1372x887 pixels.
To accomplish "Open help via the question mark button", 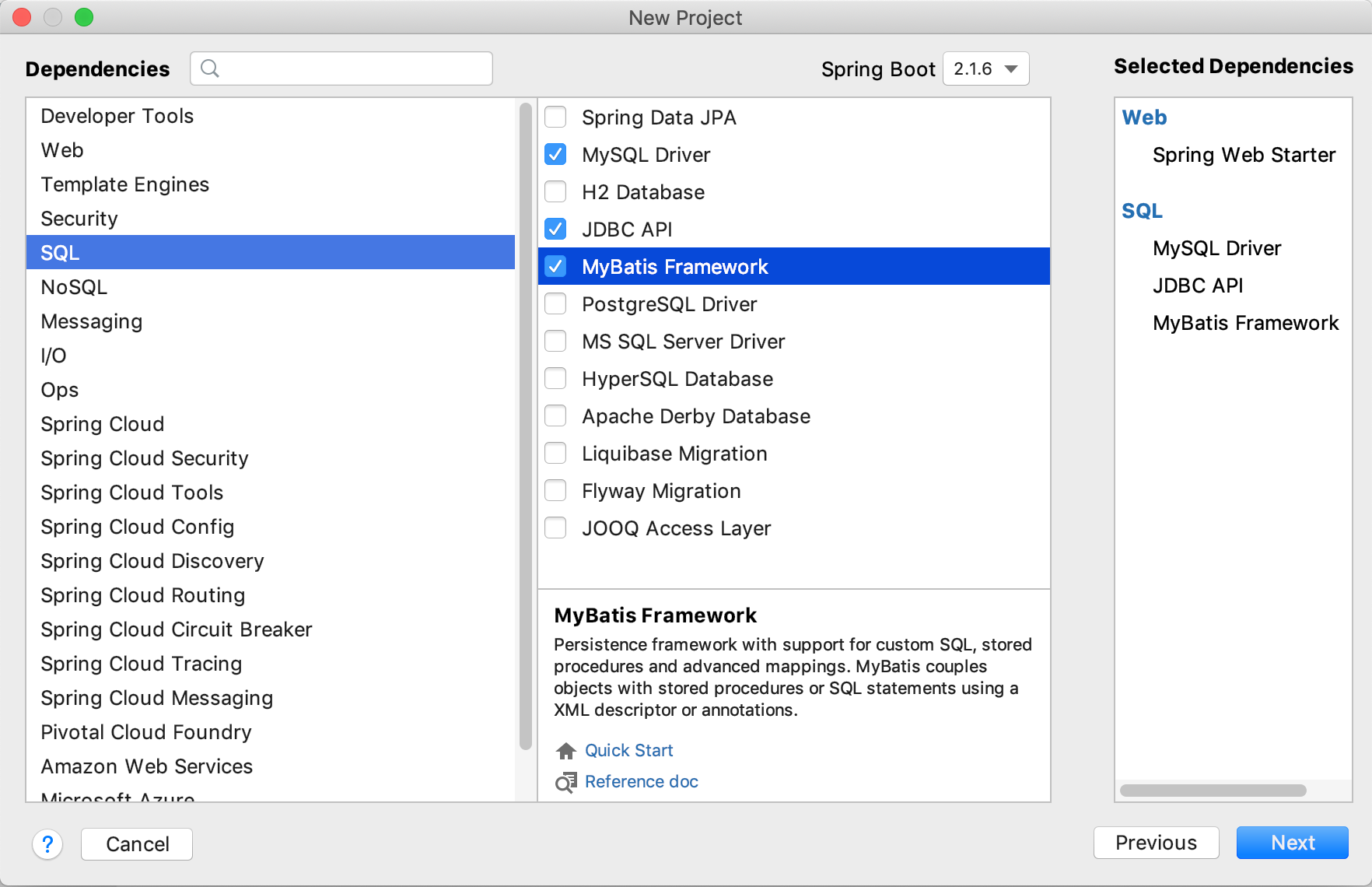I will [47, 844].
